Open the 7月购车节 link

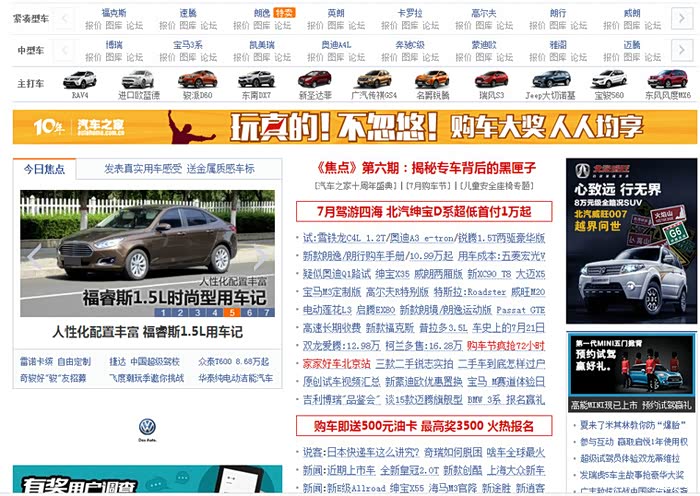pyautogui.click(x=428, y=186)
